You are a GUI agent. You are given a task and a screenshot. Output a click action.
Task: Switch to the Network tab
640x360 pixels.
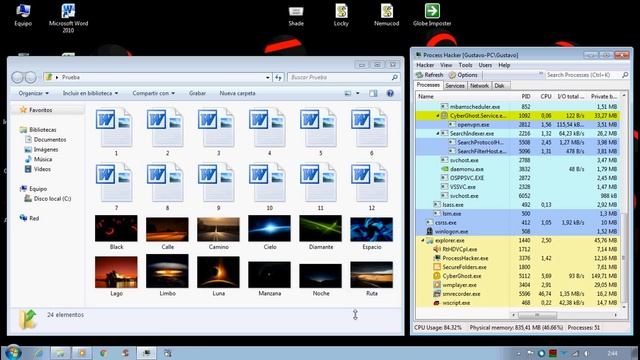point(479,86)
